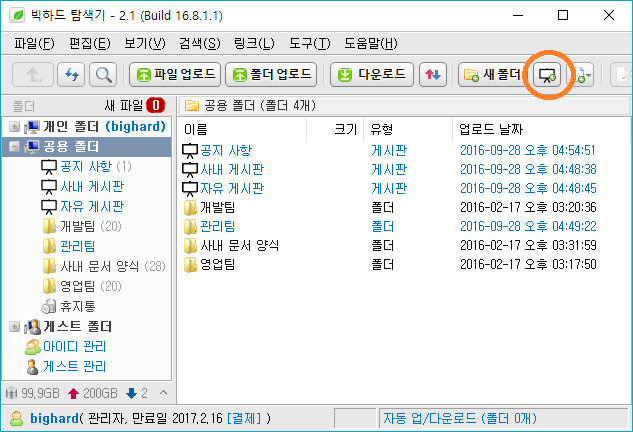Viewport: 633px width, 432px height.
Task: Click the 자유 게시판 board icon in list
Action: pyautogui.click(x=190, y=189)
